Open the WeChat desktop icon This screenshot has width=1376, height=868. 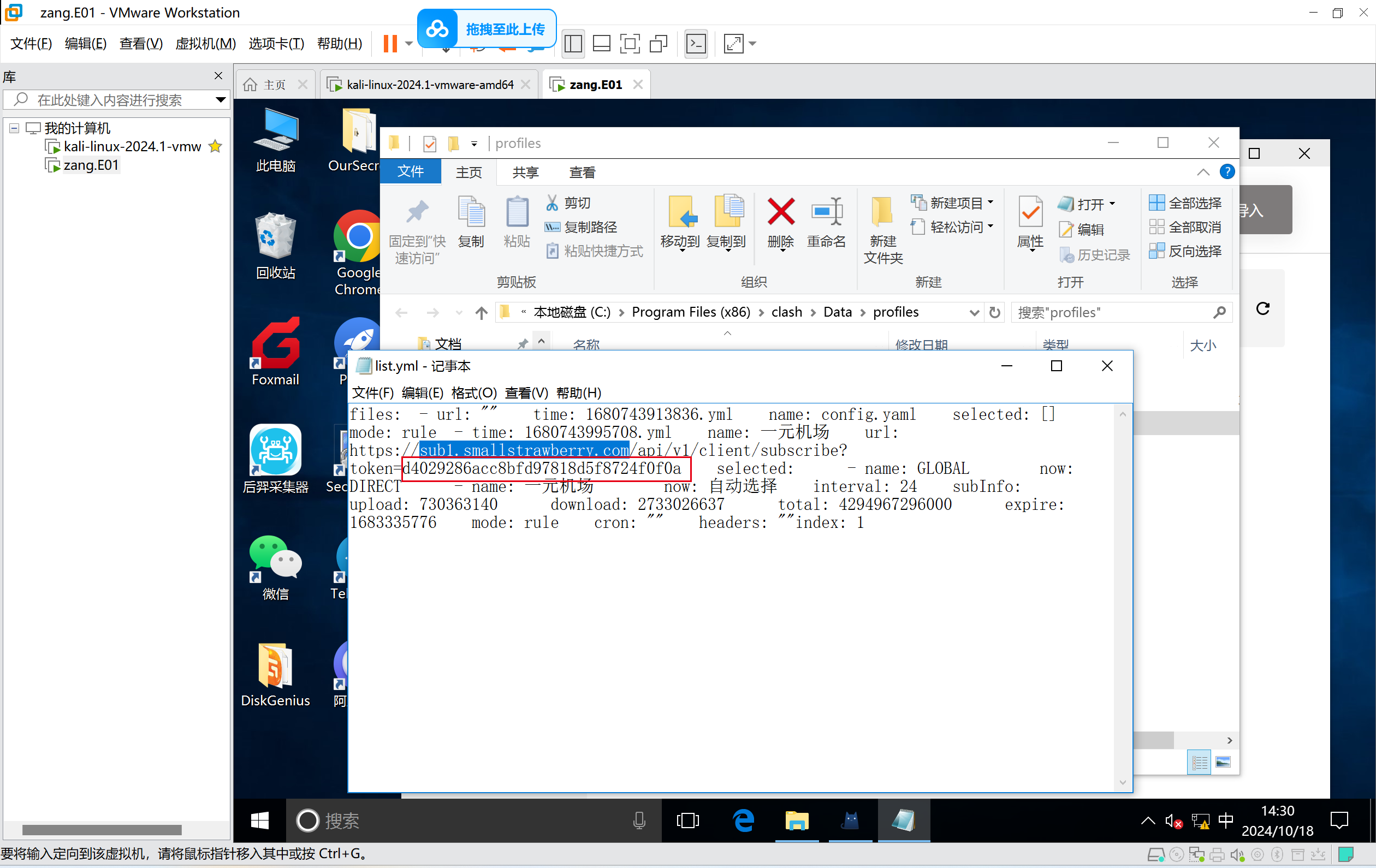click(x=275, y=567)
